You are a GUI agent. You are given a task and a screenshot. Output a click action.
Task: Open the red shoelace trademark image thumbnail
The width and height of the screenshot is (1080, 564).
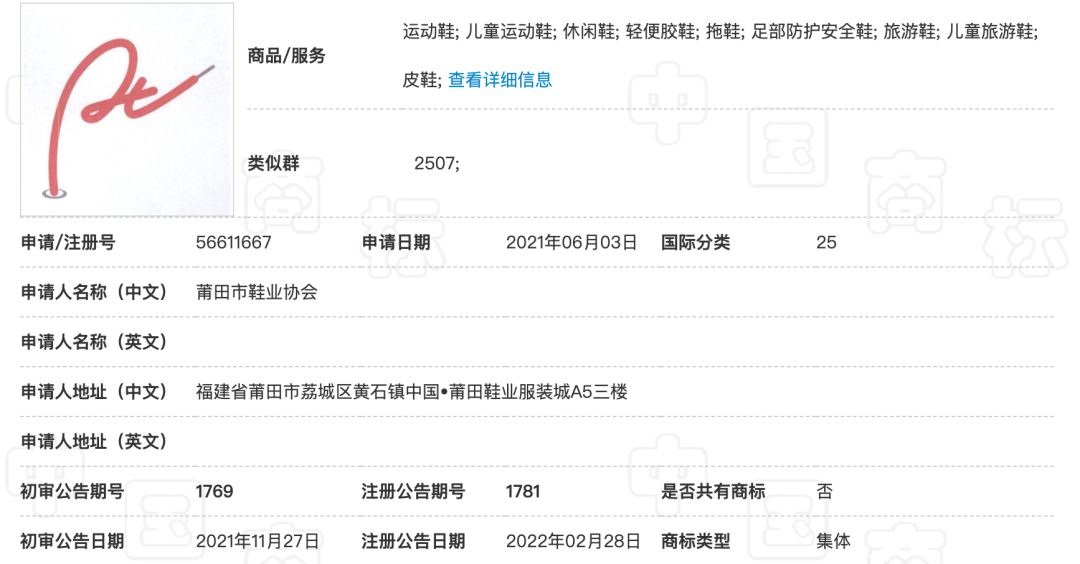[x=127, y=109]
